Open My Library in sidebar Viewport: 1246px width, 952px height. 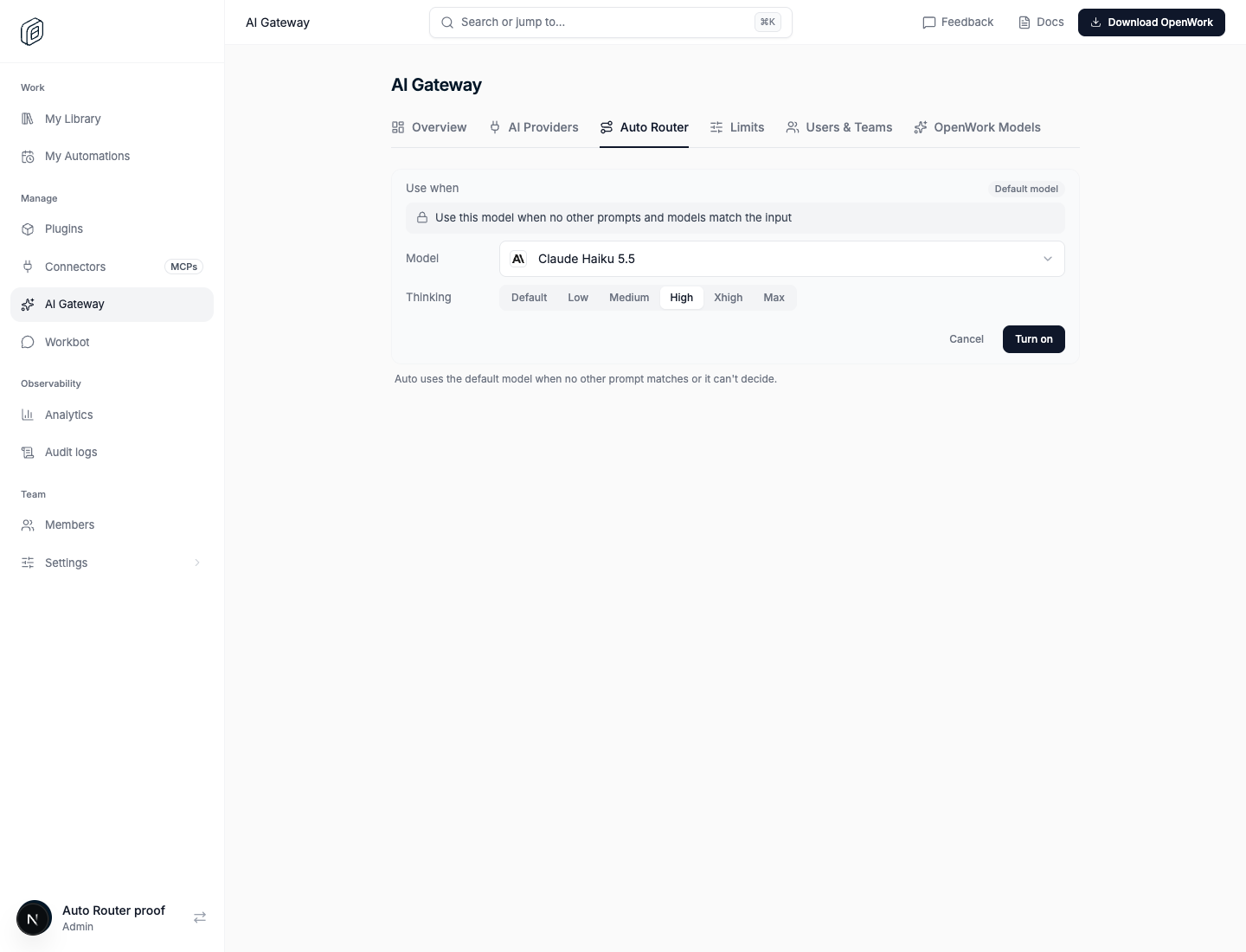point(112,119)
